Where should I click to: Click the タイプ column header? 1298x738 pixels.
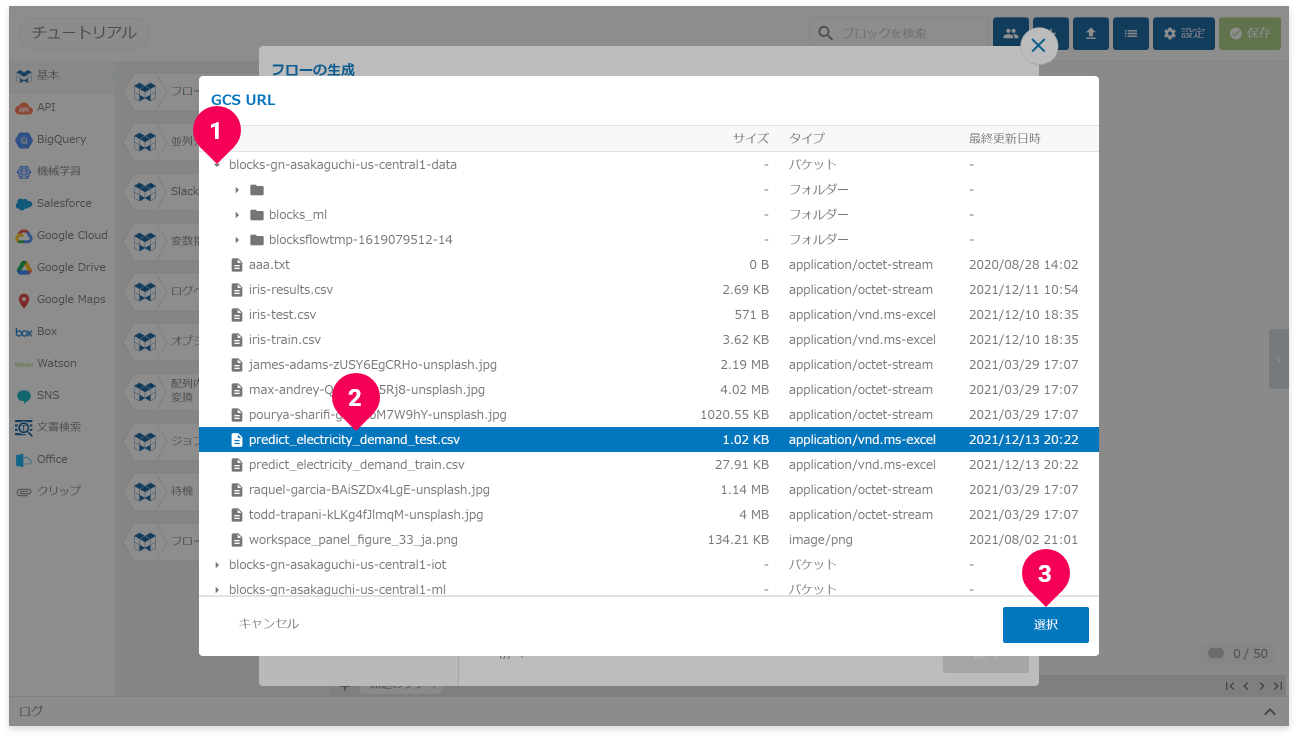coord(807,139)
